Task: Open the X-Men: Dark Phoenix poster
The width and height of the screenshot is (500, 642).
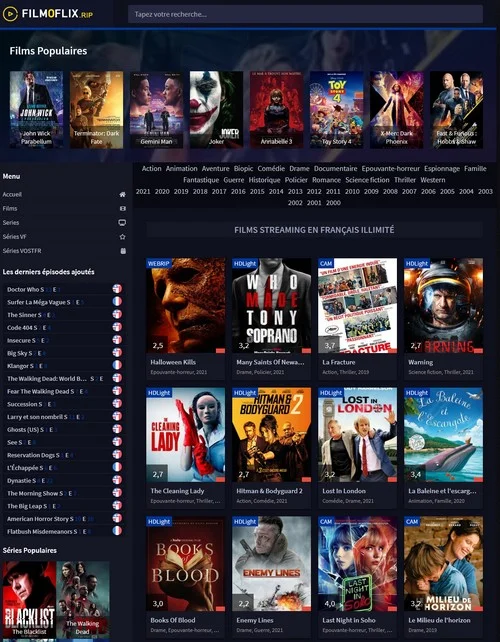Action: (396, 110)
